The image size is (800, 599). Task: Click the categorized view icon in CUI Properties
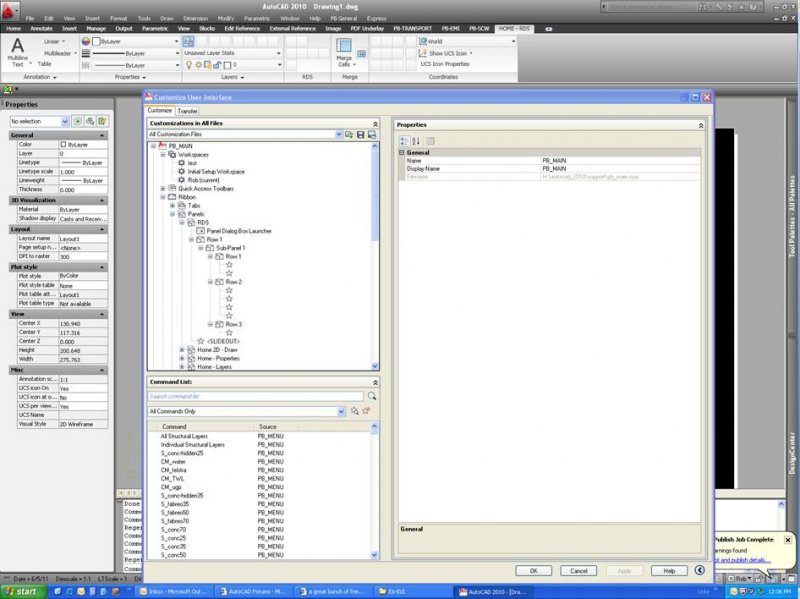coord(404,141)
